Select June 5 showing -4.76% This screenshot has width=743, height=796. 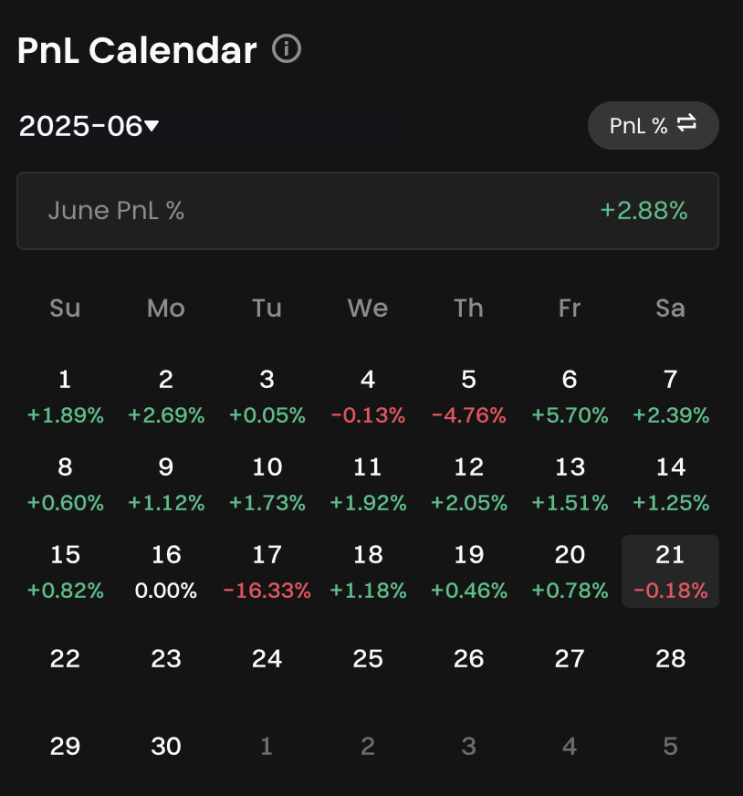tap(468, 396)
